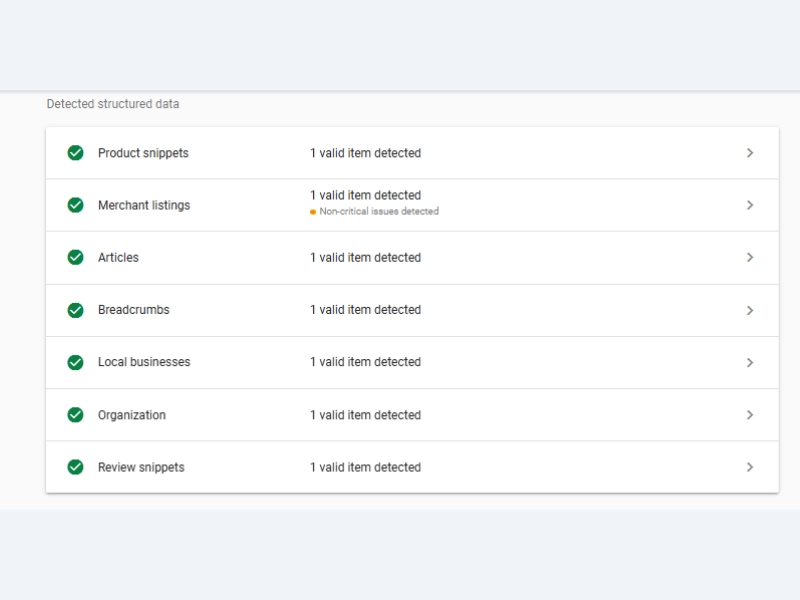Expand the Merchant listings row chevron
The height and width of the screenshot is (600, 800).
[750, 205]
